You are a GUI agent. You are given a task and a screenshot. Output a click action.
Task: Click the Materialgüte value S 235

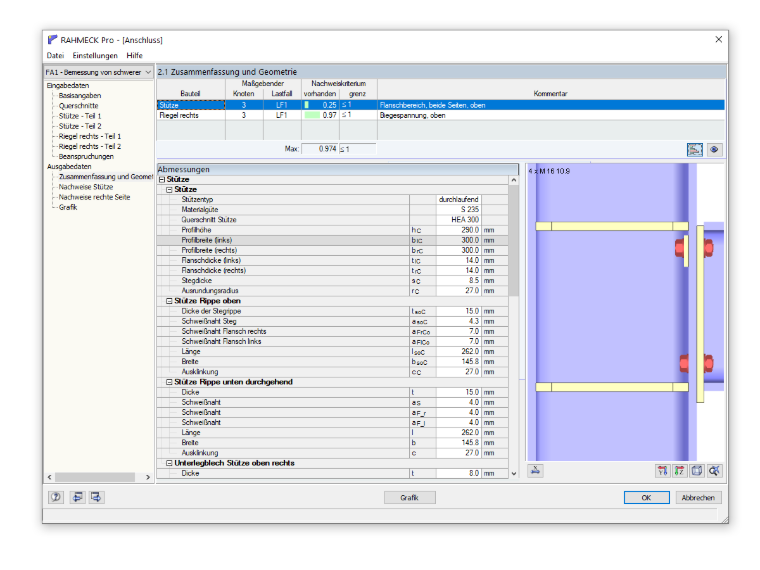(459, 210)
